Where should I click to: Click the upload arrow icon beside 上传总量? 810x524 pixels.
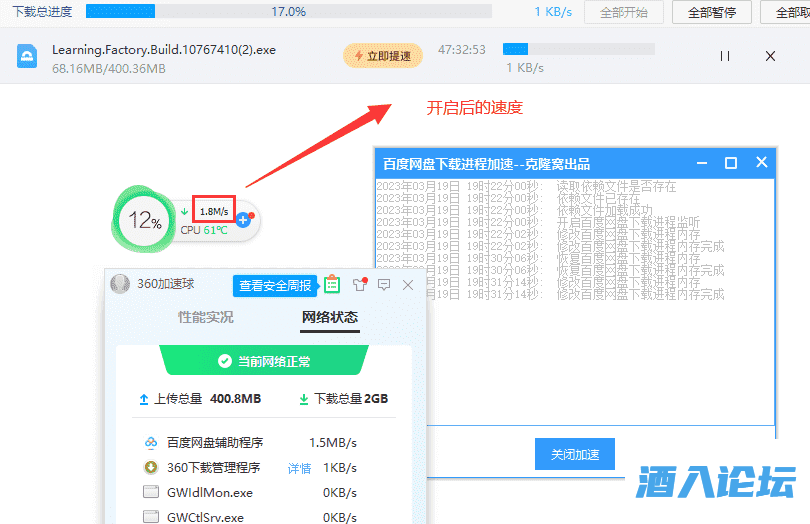(x=144, y=399)
